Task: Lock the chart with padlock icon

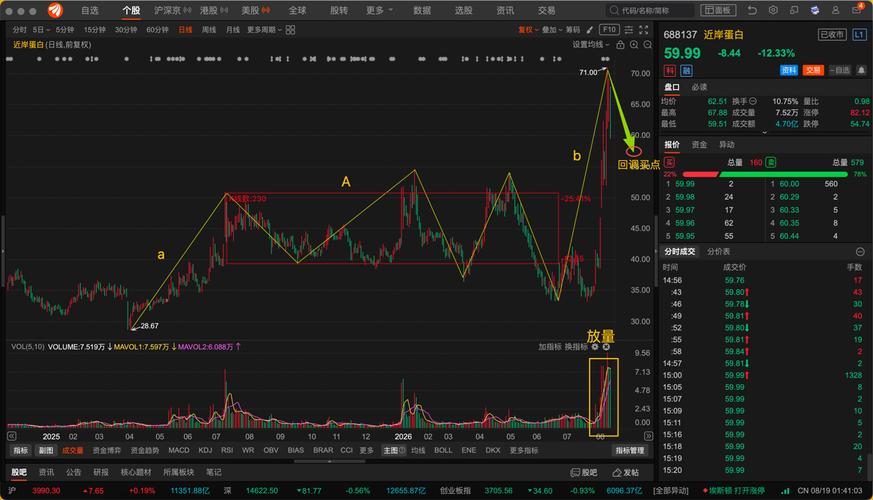Action: pyautogui.click(x=620, y=45)
